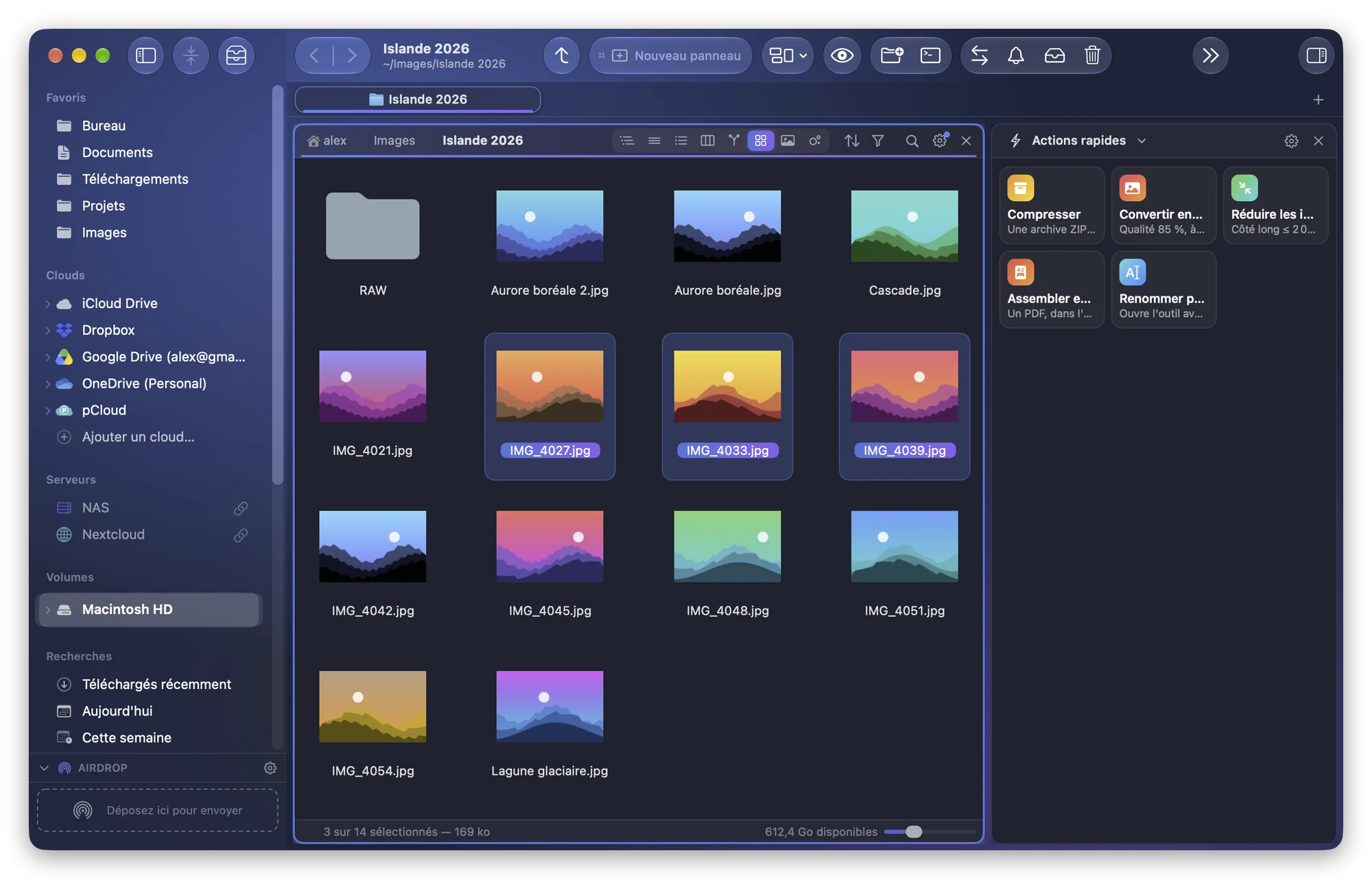
Task: Open search with the magnifier icon
Action: (x=912, y=141)
